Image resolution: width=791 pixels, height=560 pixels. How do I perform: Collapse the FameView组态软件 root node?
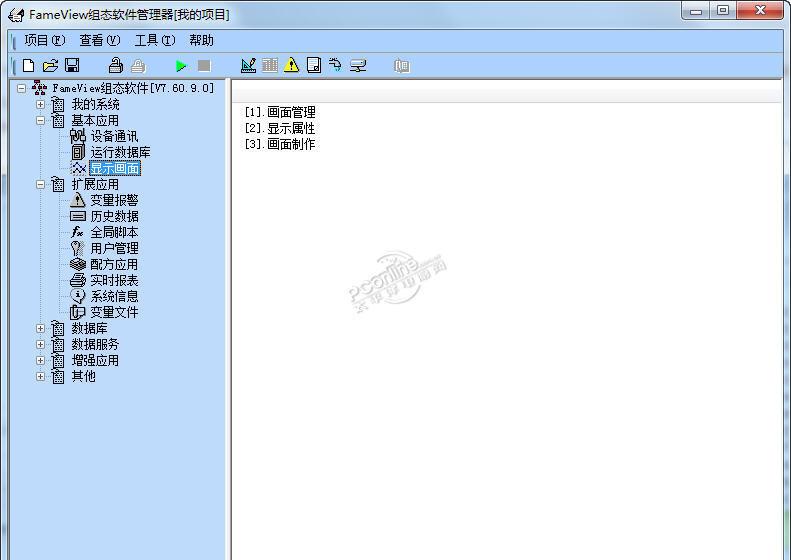(21, 88)
